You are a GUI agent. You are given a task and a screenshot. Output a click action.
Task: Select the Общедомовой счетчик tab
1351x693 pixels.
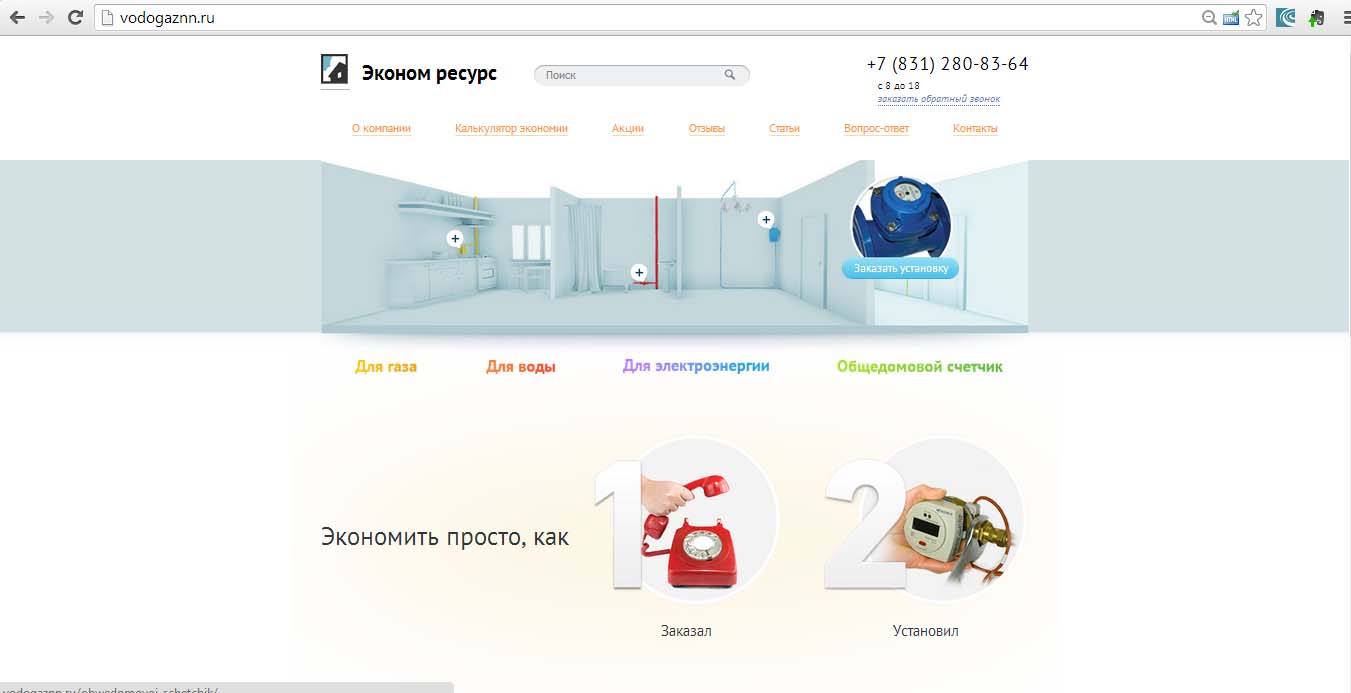click(x=920, y=367)
